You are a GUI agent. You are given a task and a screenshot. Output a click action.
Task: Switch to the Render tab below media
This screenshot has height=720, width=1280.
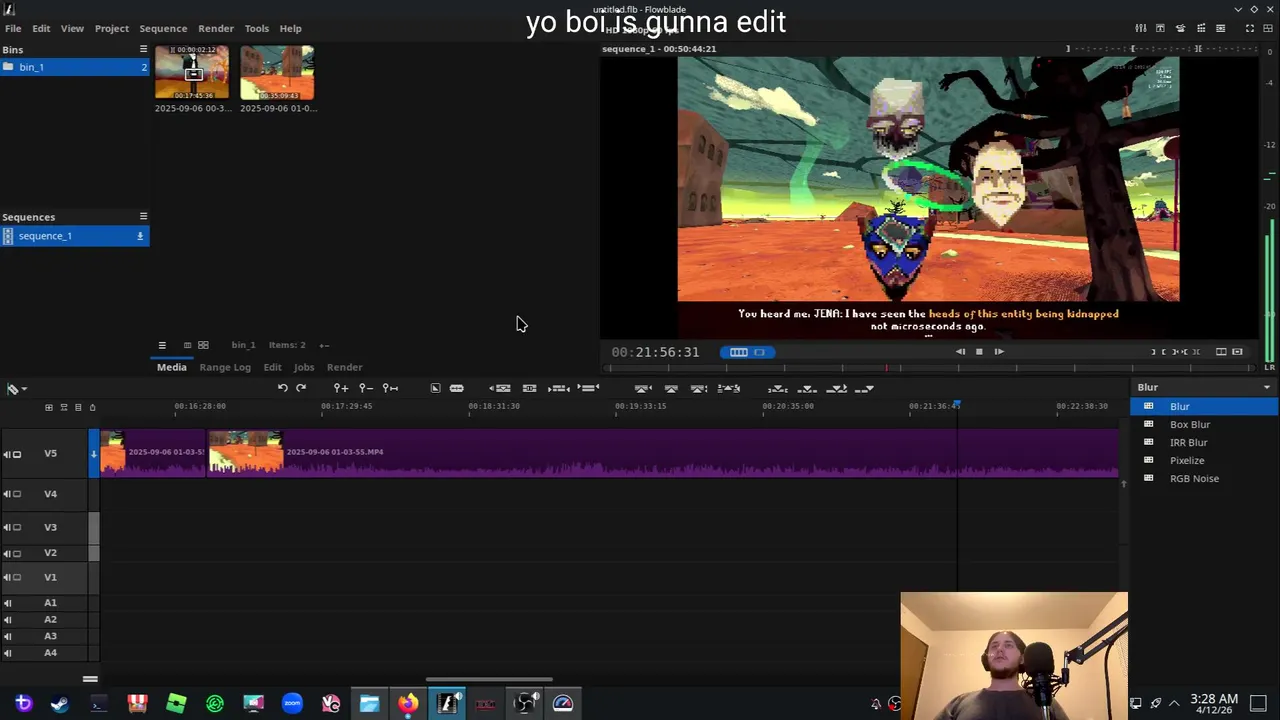tap(345, 367)
